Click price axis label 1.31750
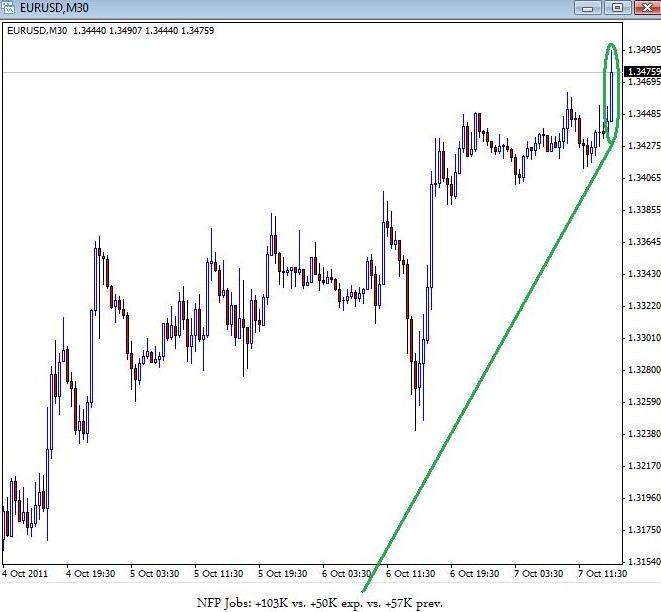Viewport: 661px width, 612px height. pos(644,530)
